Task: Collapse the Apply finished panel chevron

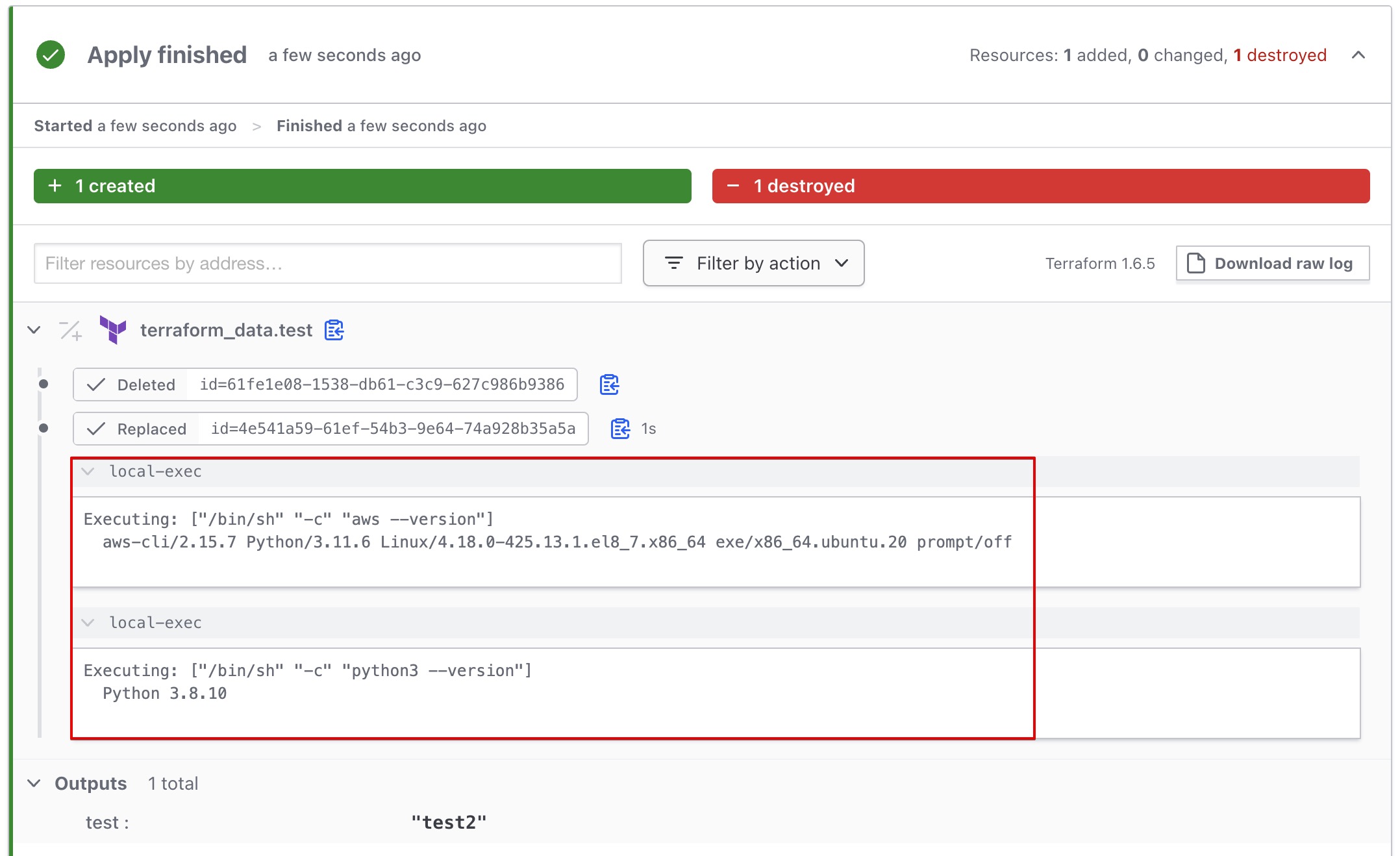Action: pos(1358,55)
